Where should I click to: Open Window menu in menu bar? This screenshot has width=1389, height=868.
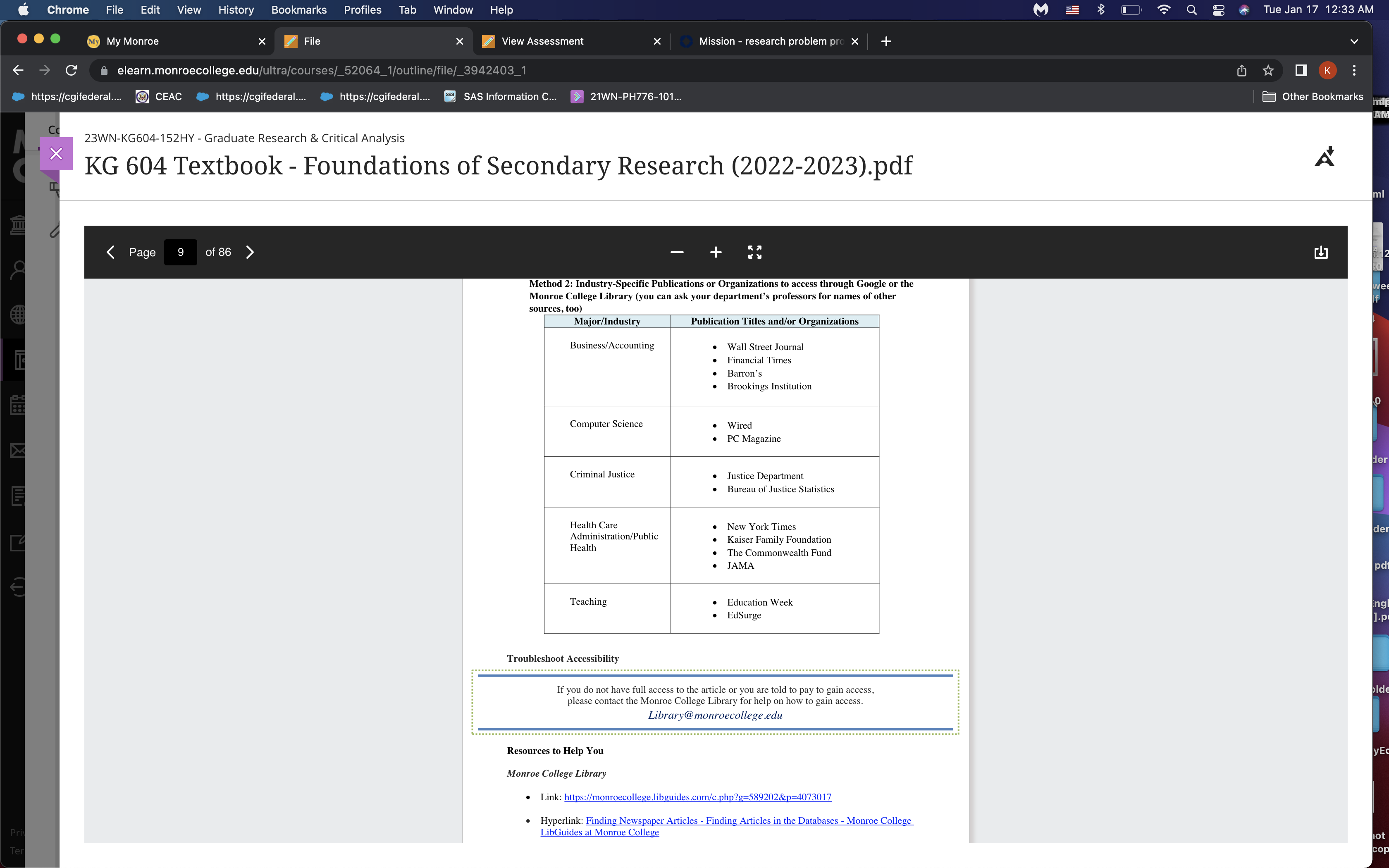[453, 10]
